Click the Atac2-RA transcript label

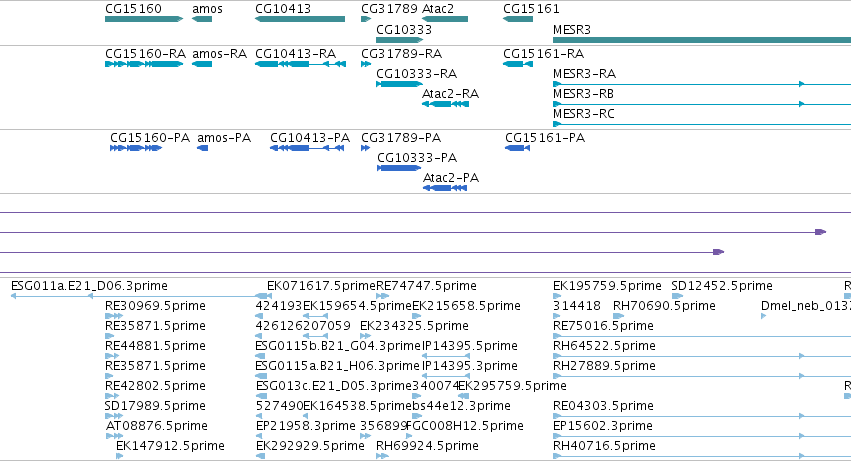(x=450, y=94)
